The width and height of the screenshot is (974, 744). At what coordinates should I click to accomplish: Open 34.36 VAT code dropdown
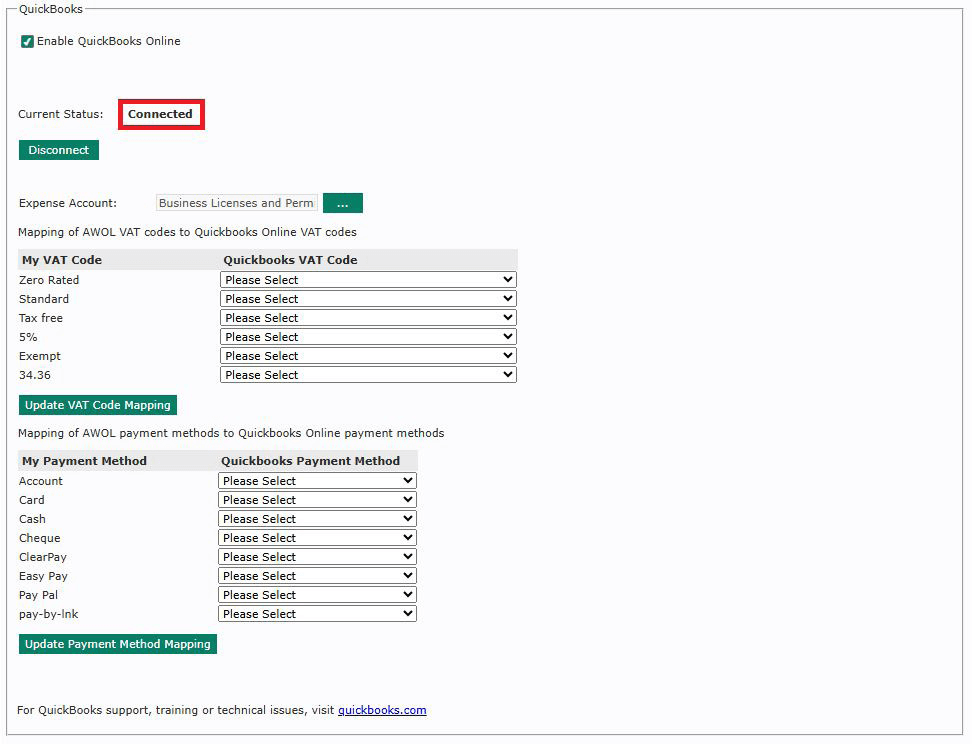[x=368, y=374]
